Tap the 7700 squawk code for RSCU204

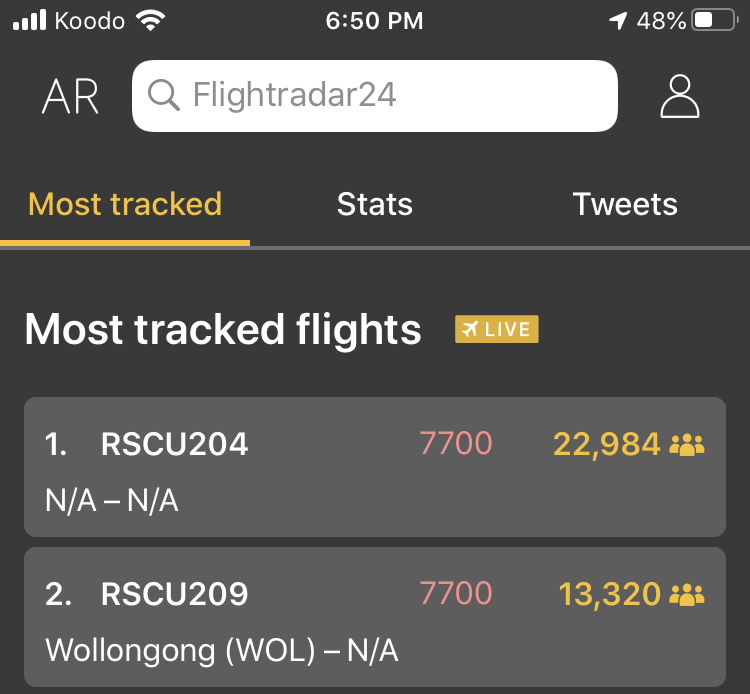point(456,444)
